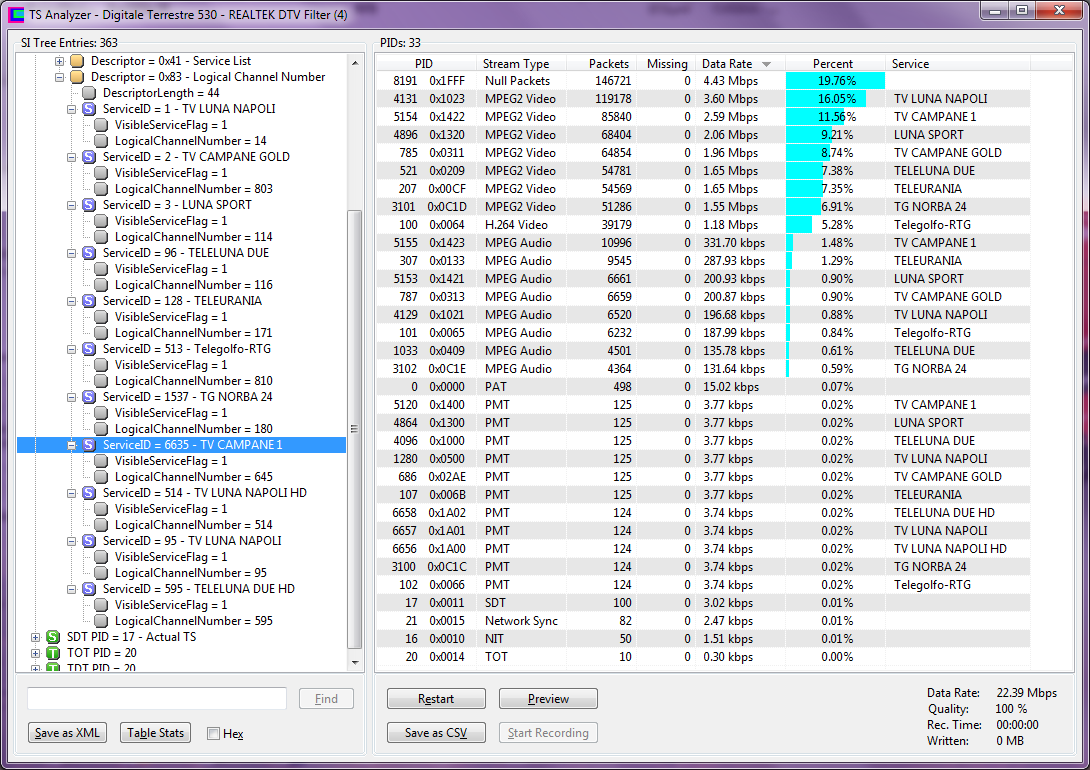Collapse the ServiceID = 513 Telegolfo-RTG node
Viewport: 1090px width, 770px height.
(x=72, y=349)
